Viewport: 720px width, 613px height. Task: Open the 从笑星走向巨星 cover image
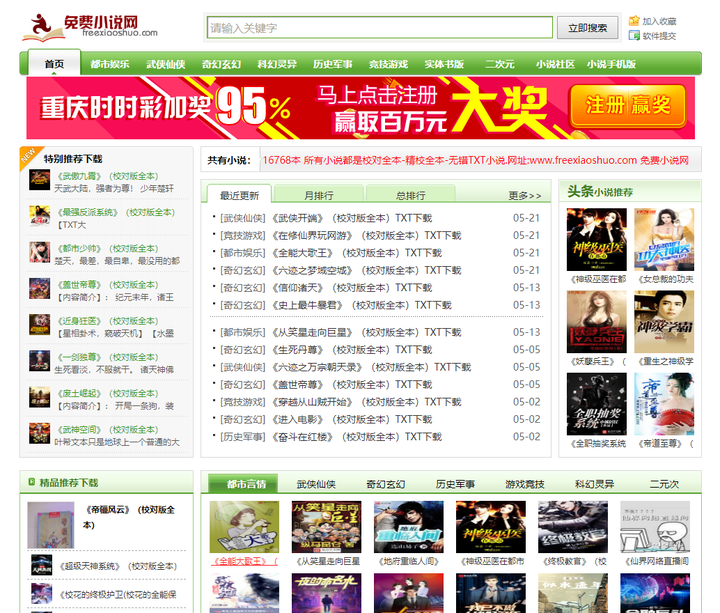[326, 527]
